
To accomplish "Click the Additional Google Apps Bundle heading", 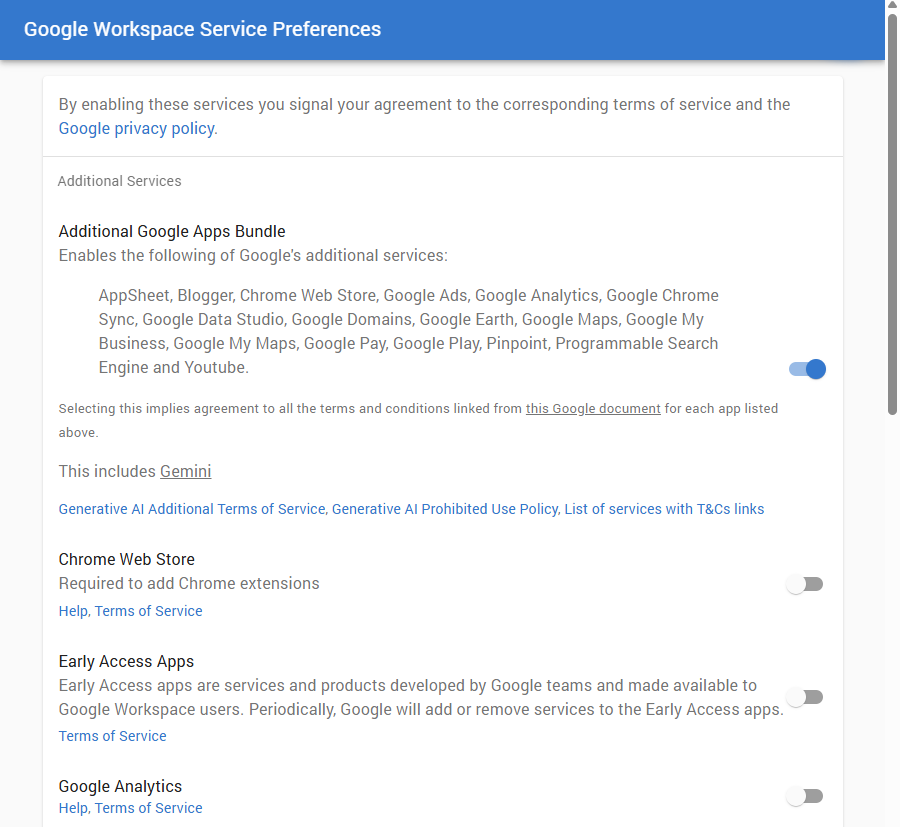I will click(x=172, y=231).
